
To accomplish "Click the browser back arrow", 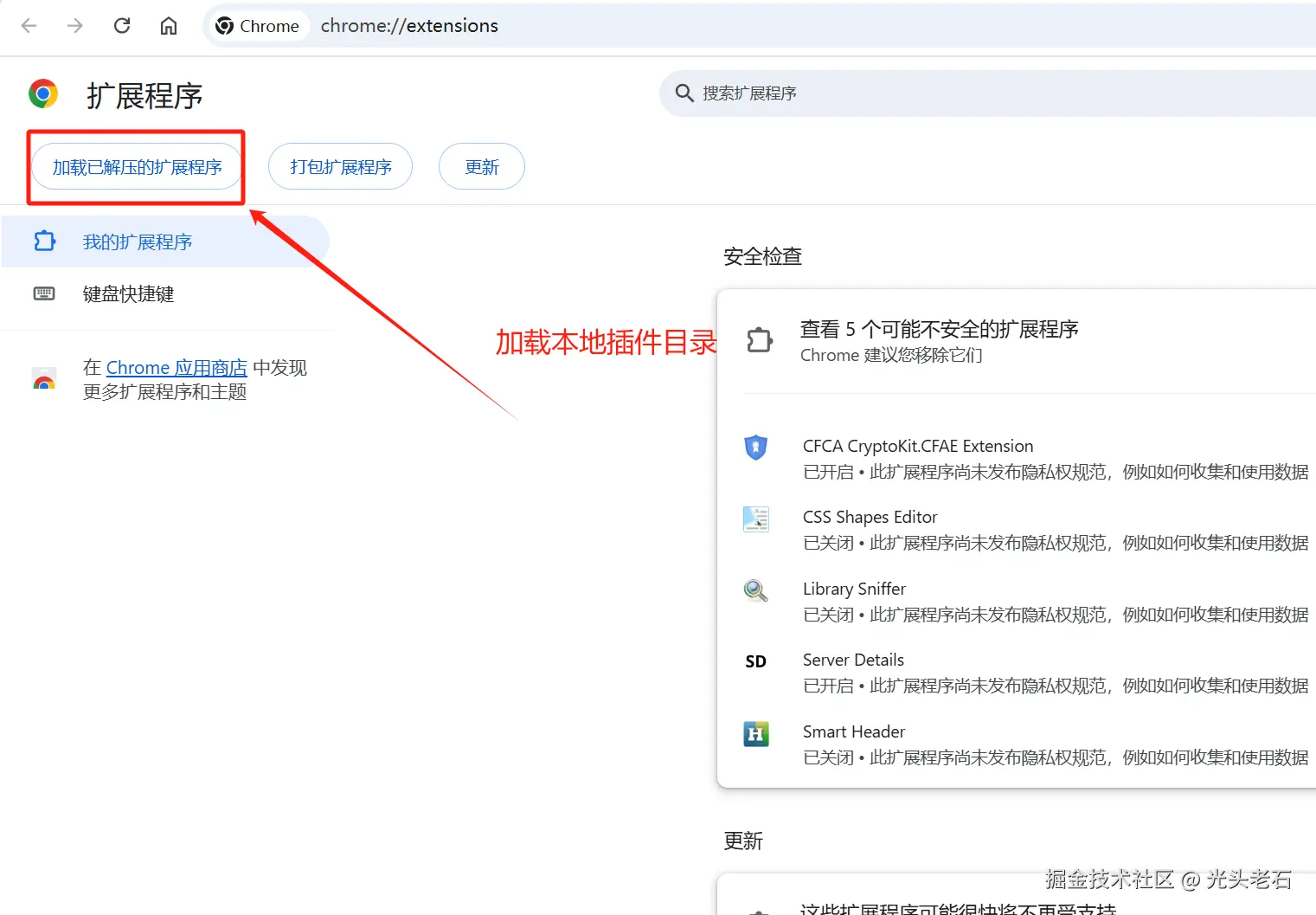I will point(29,26).
